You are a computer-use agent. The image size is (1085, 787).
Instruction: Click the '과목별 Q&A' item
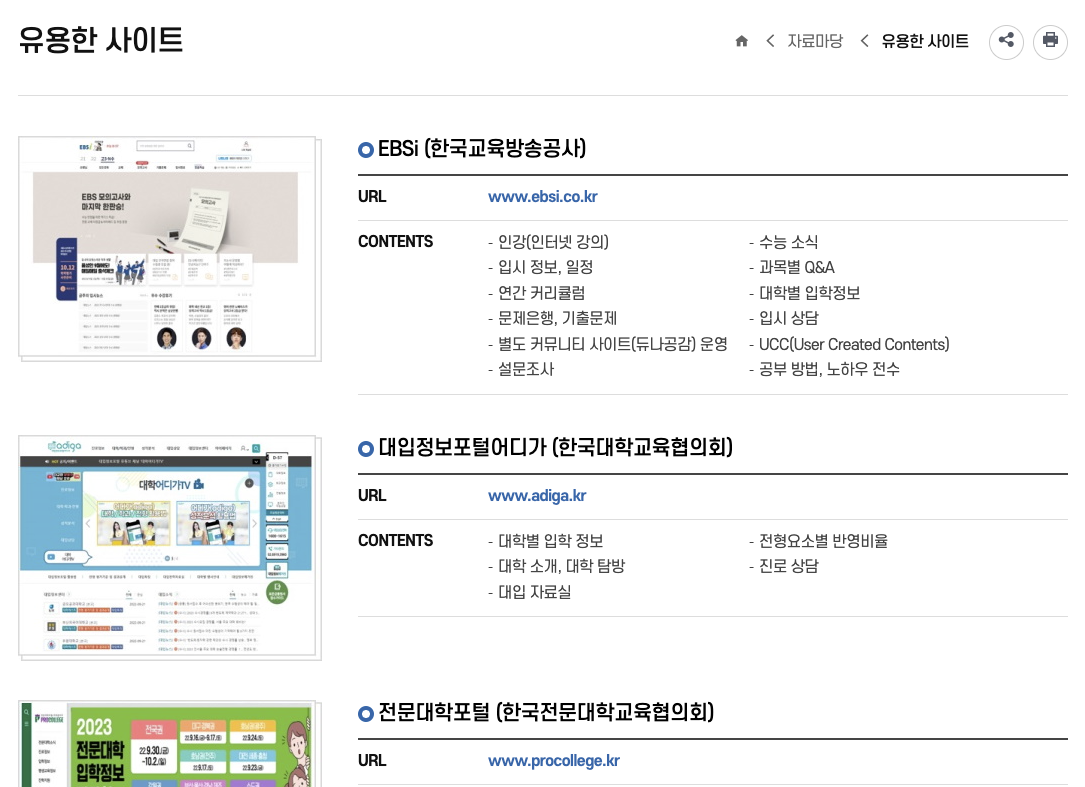792,267
